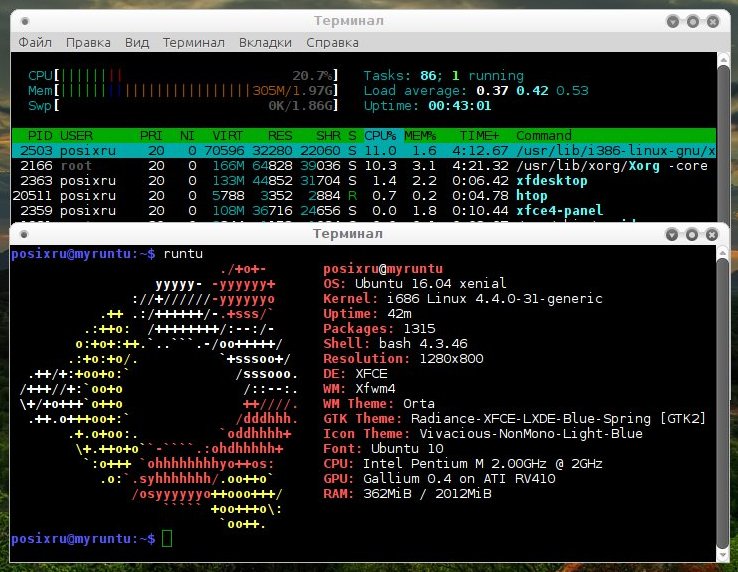The image size is (738, 572).
Task: Close the bottom terminal window
Action: (x=712, y=234)
